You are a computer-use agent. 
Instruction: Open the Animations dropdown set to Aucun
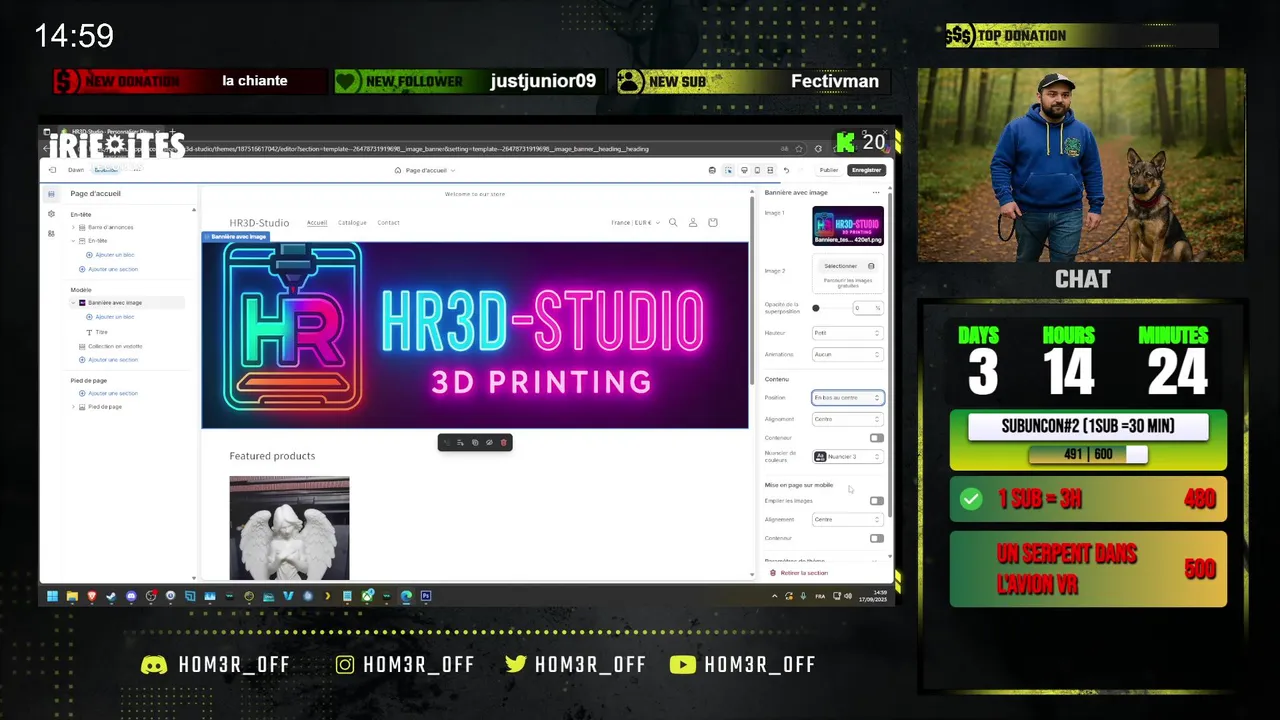(x=848, y=354)
